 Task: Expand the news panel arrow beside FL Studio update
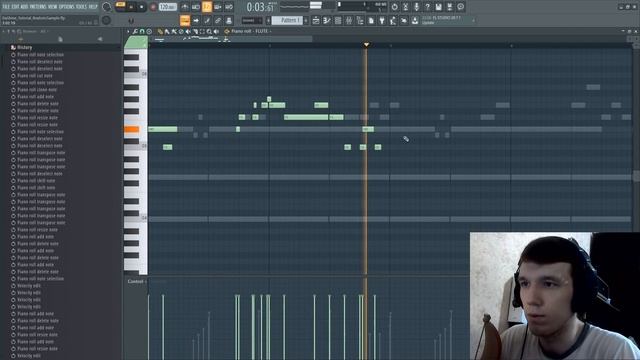tap(473, 20)
